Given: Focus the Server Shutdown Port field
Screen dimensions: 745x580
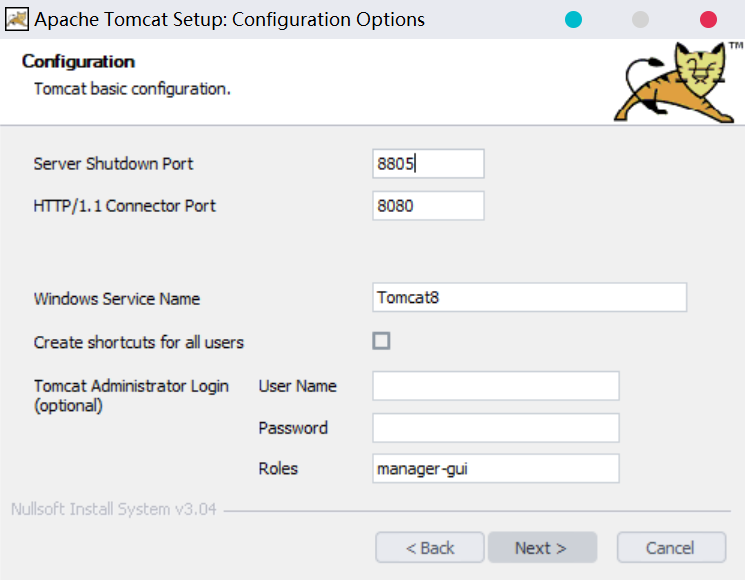Looking at the screenshot, I should 428,164.
